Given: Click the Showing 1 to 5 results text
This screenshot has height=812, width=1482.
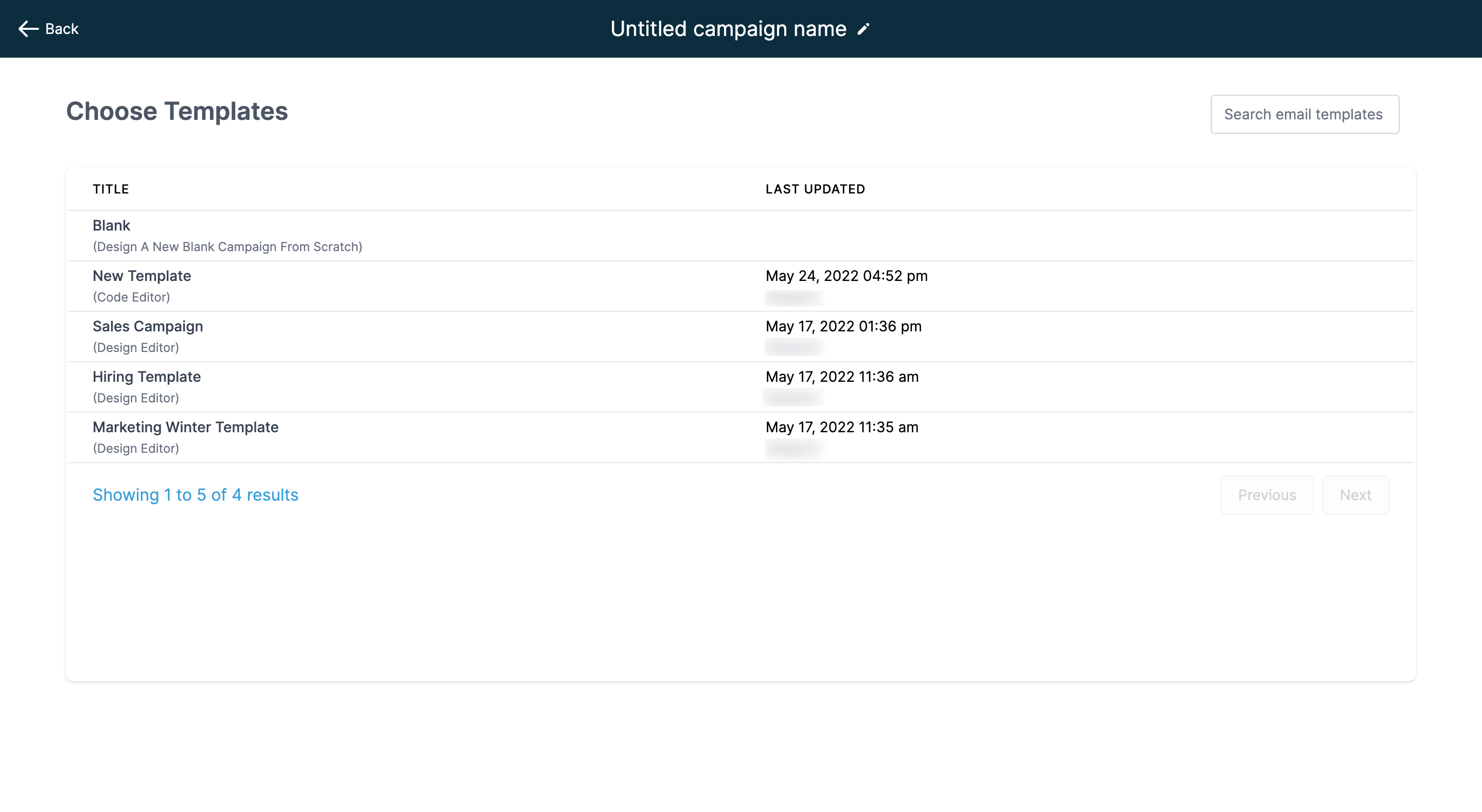Looking at the screenshot, I should coord(196,495).
